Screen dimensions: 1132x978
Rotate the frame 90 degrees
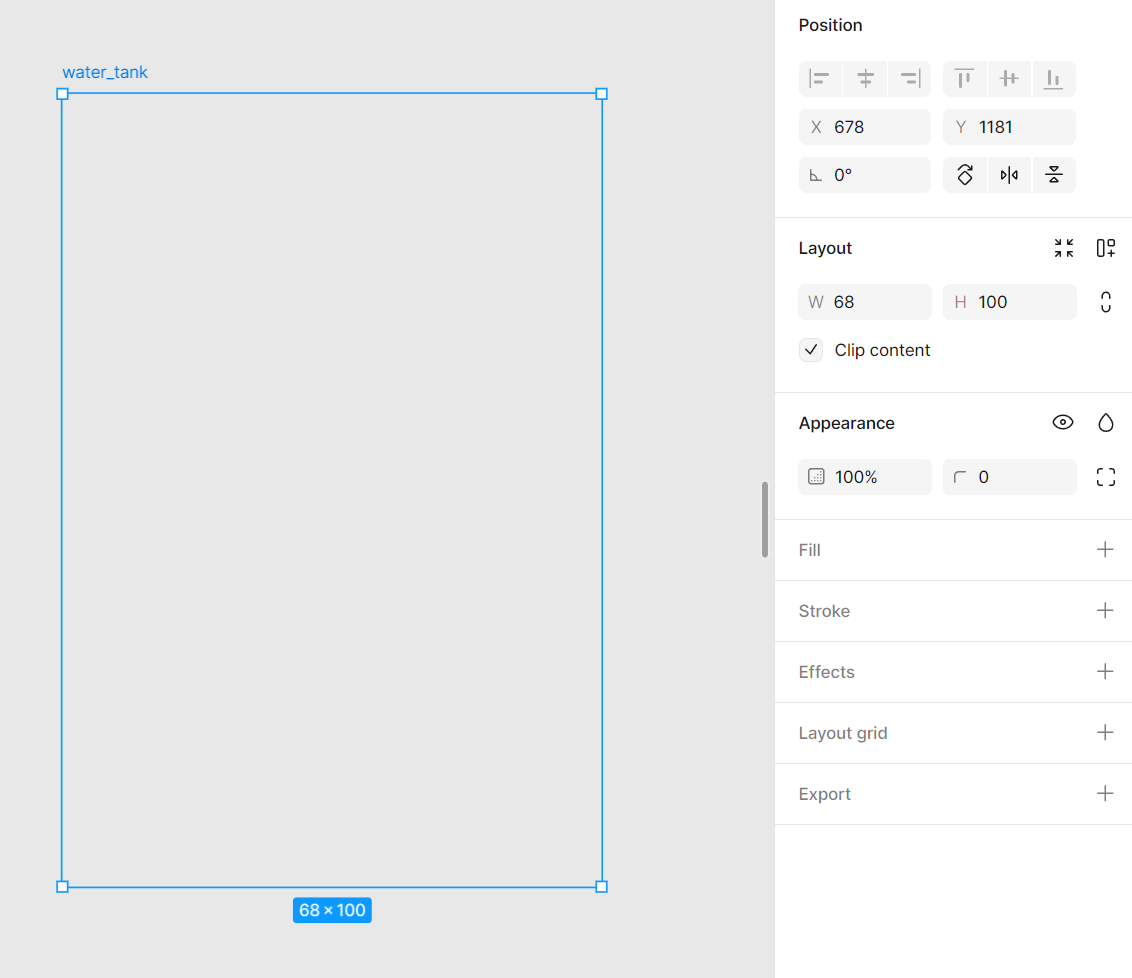pos(965,175)
